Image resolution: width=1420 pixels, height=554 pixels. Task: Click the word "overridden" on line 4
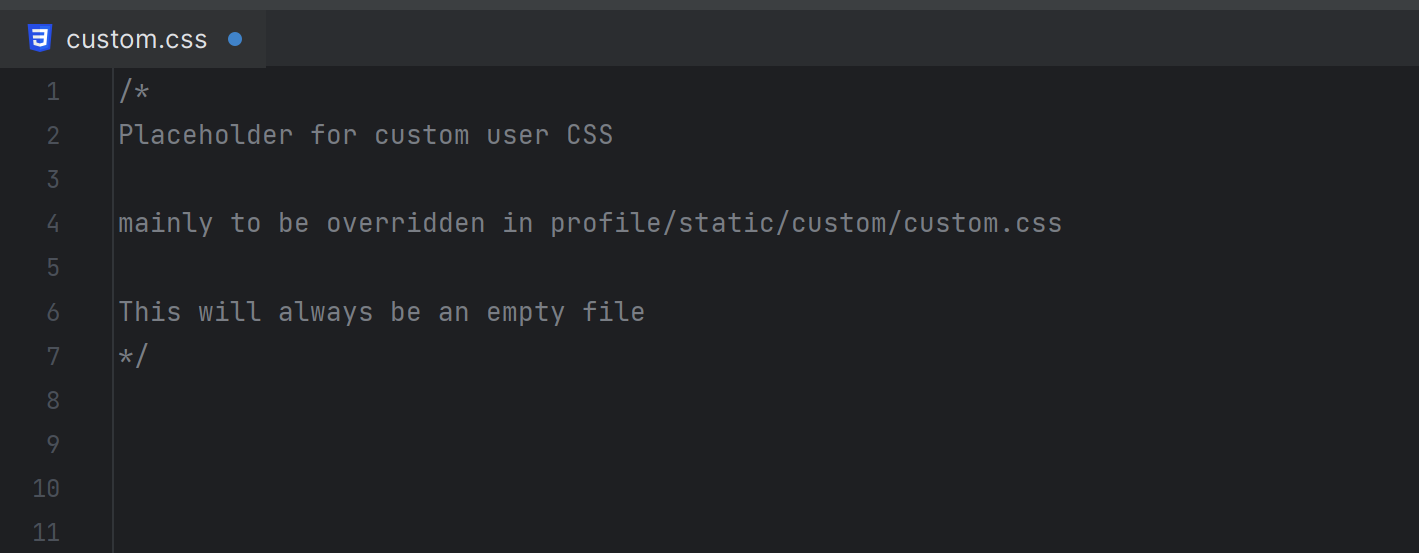pos(406,223)
